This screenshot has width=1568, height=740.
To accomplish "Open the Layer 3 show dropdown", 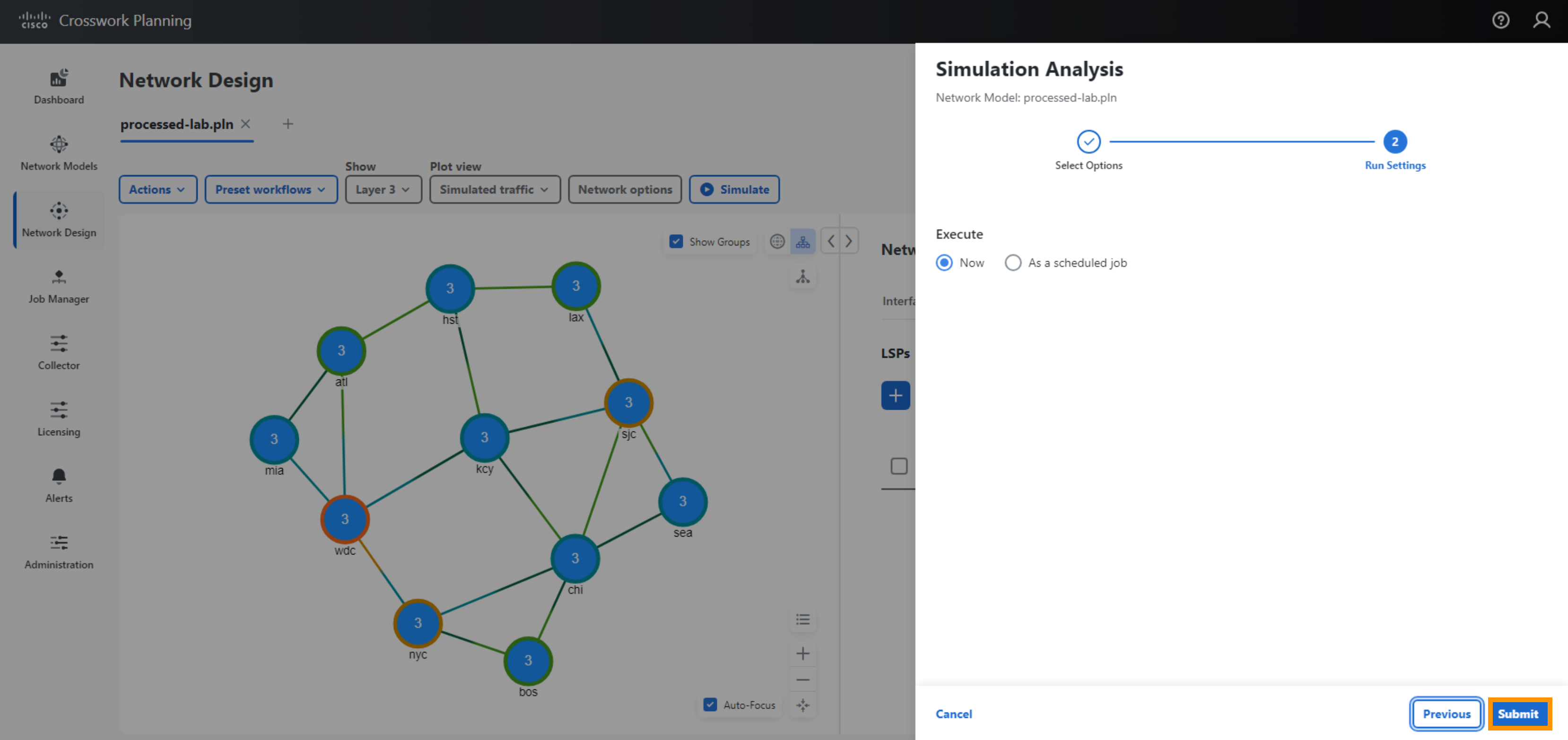I will 383,189.
